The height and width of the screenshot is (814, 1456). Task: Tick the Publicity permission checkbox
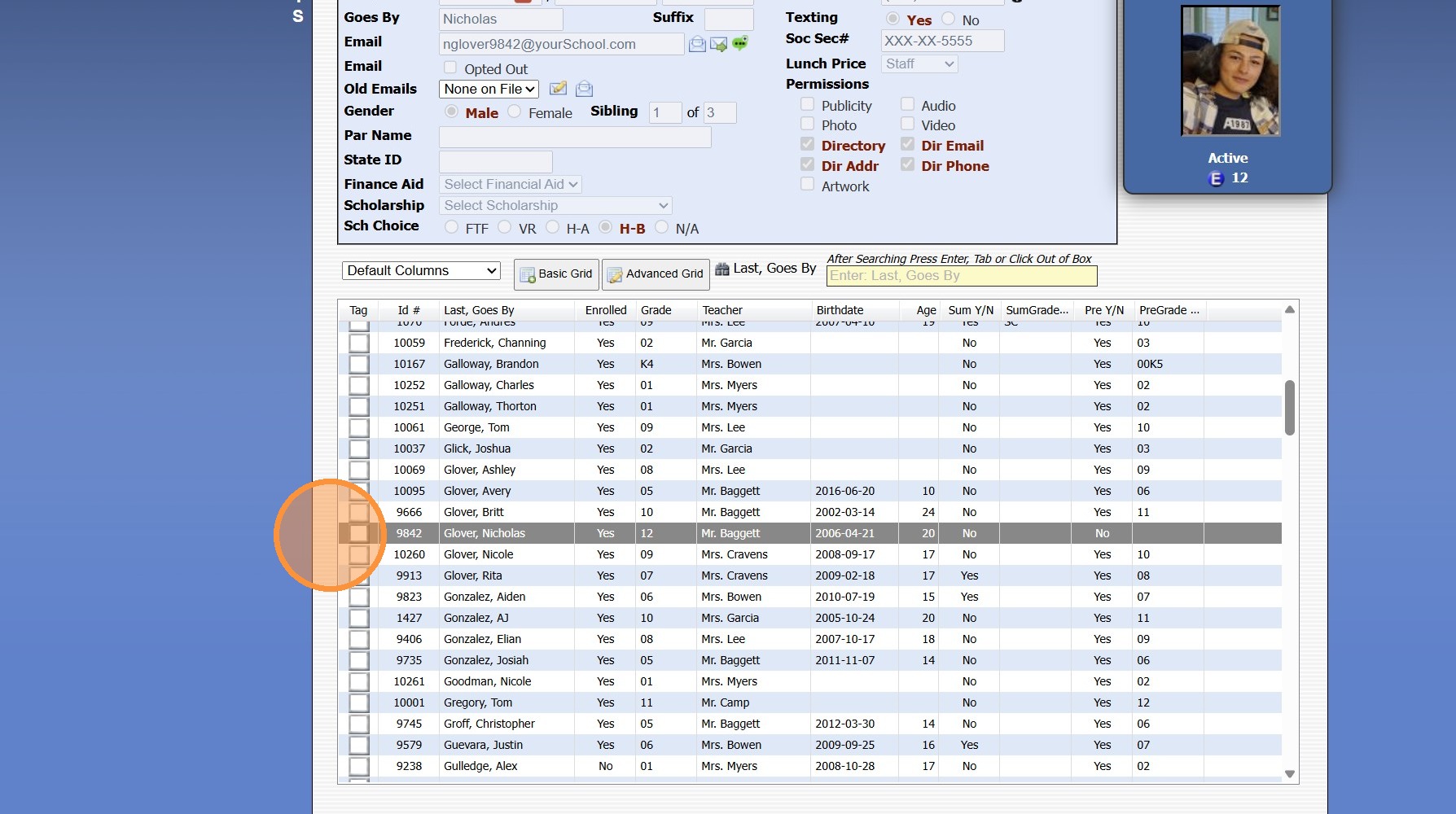click(x=807, y=104)
